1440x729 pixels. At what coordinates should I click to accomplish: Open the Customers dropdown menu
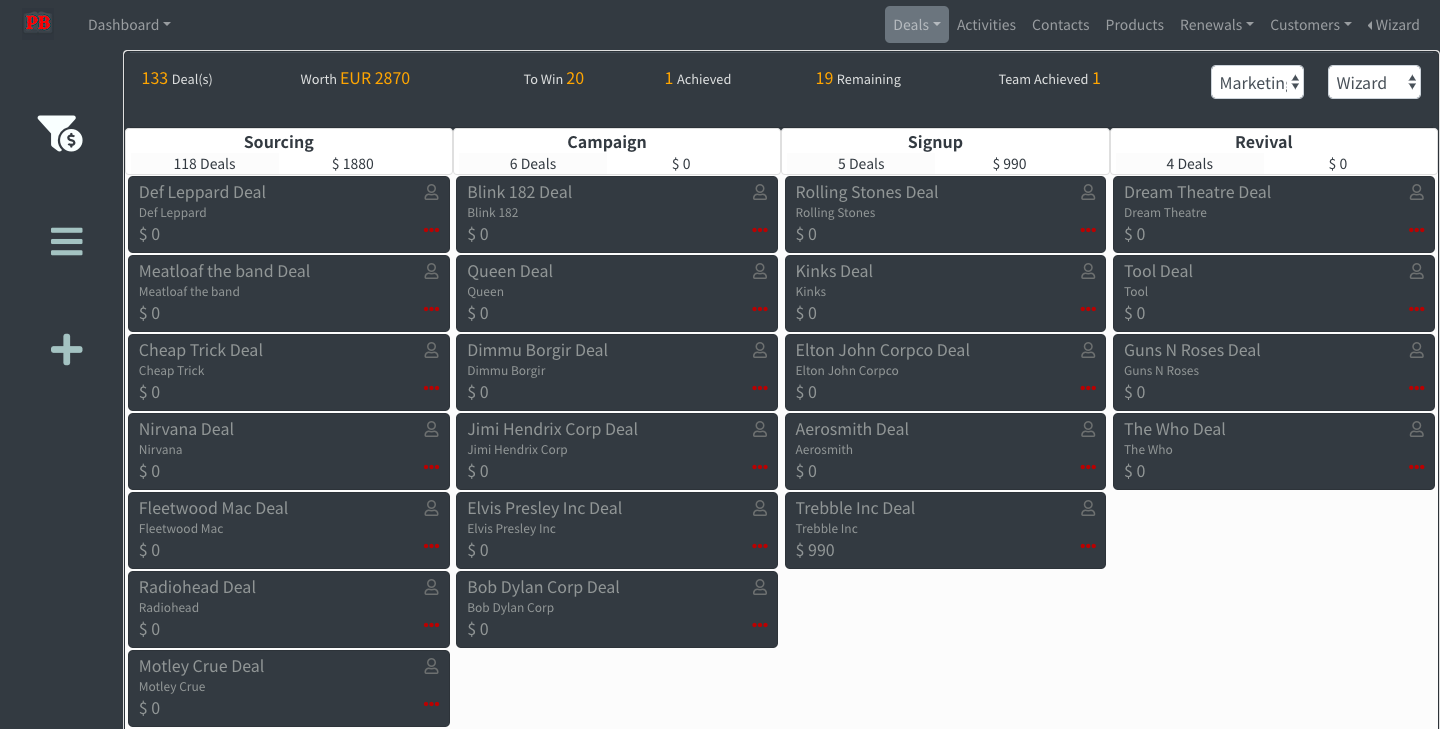[x=1311, y=25]
